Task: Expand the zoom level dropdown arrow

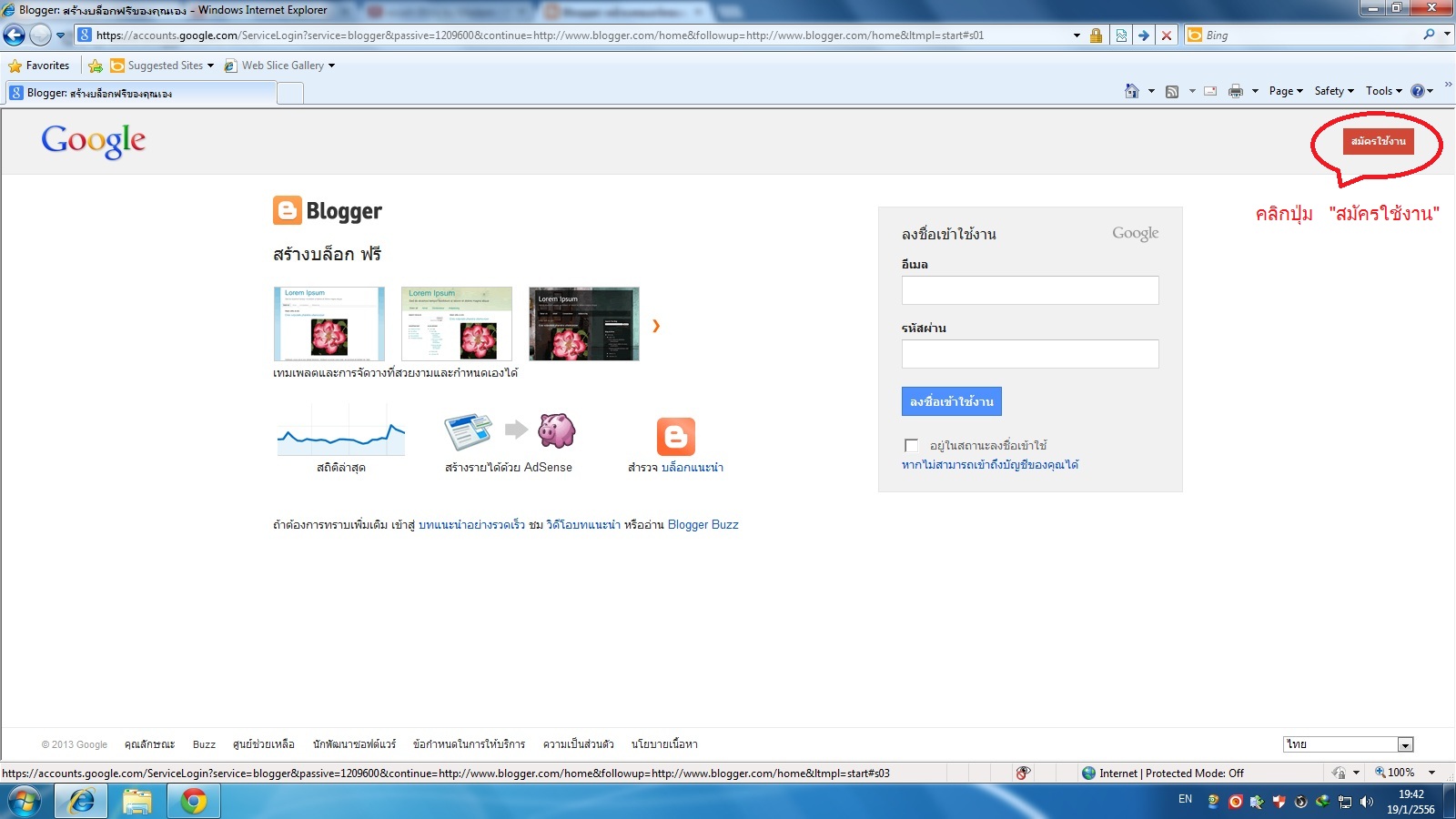Action: [1432, 773]
